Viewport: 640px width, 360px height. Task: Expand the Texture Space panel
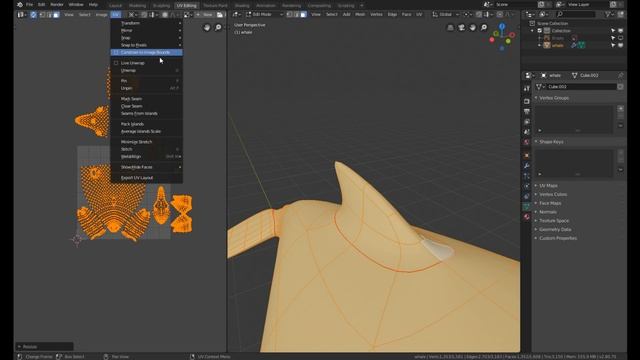pos(553,220)
